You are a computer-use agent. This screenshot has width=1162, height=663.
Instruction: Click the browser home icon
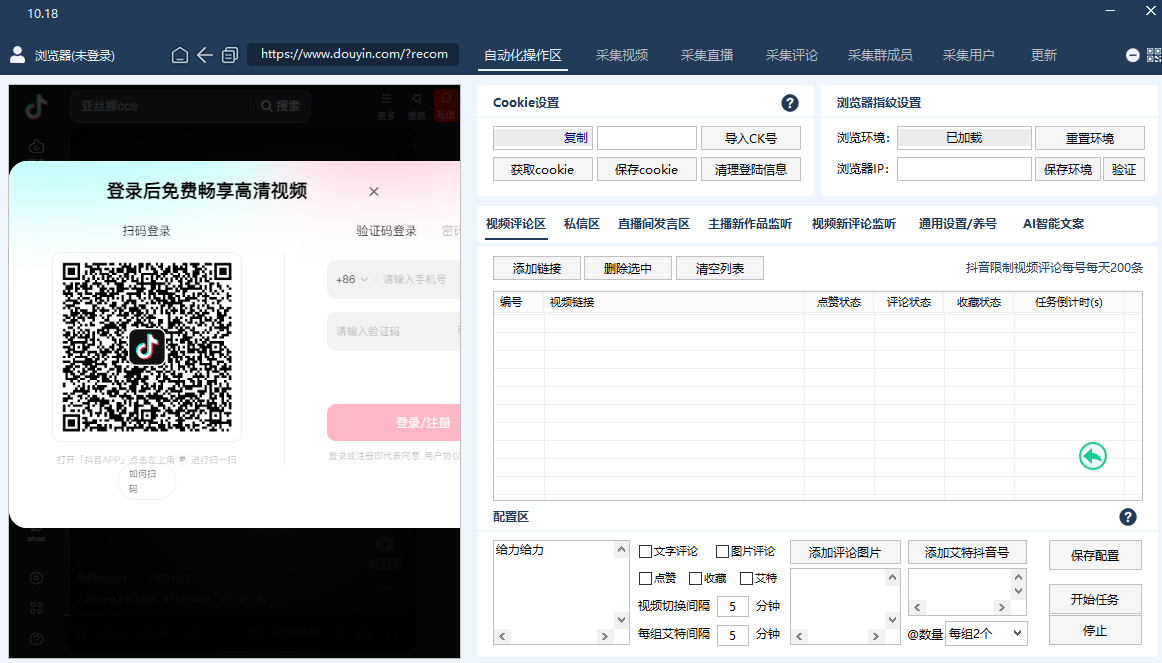pyautogui.click(x=179, y=56)
